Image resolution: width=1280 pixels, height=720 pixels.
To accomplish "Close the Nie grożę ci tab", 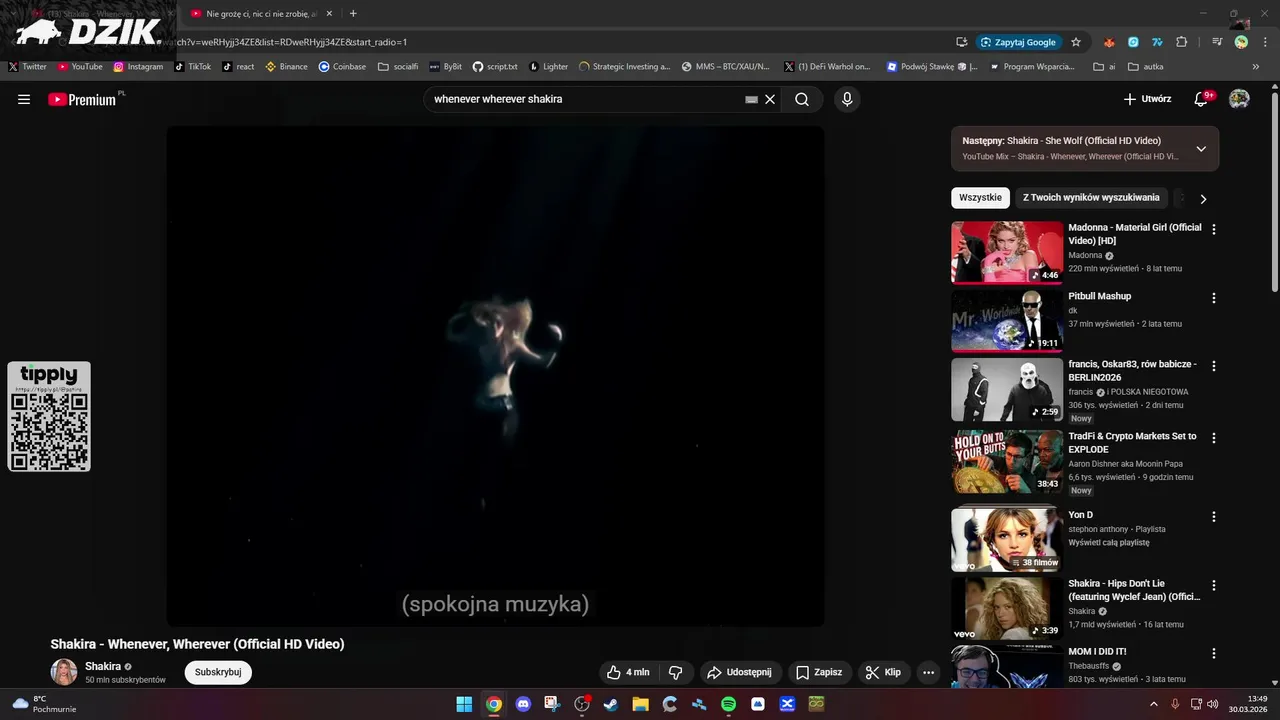I will pos(329,14).
